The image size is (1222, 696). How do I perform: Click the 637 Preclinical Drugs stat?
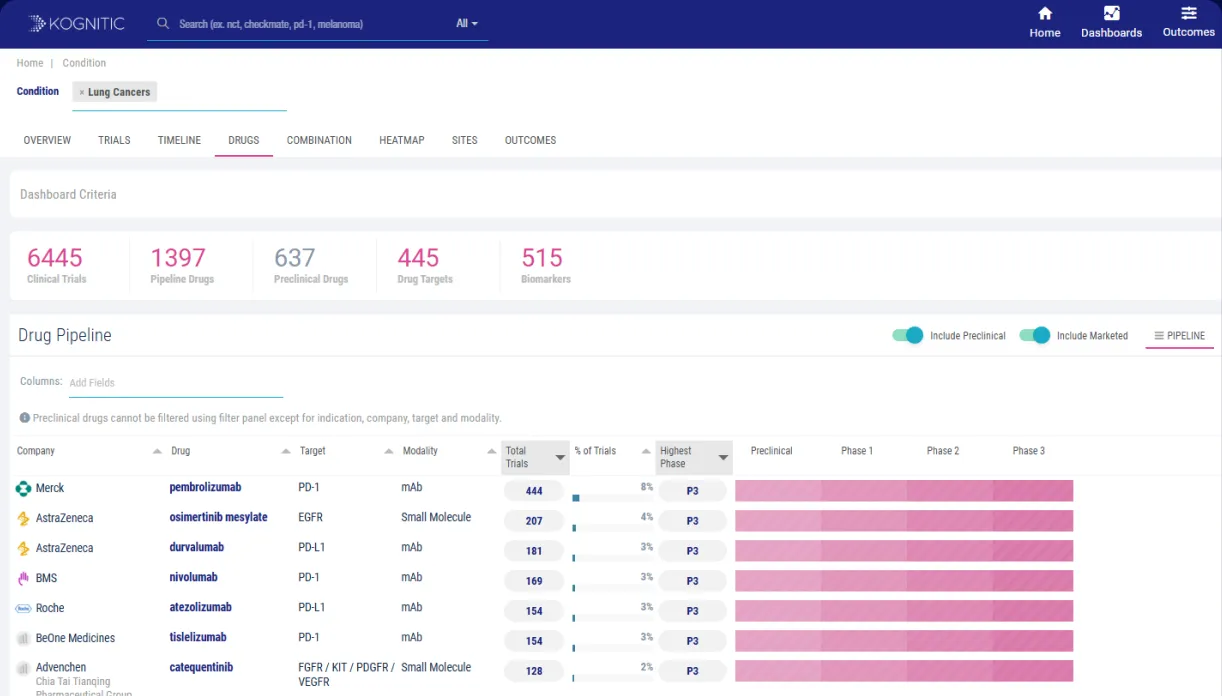(311, 266)
